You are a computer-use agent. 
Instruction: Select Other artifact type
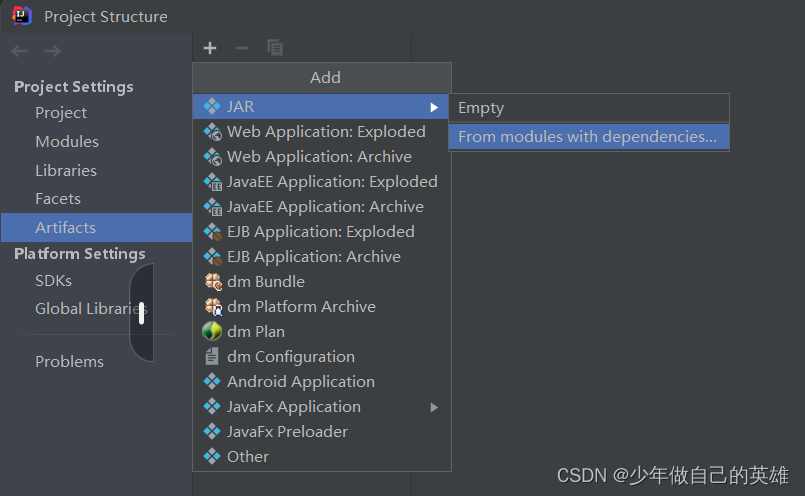322,456
